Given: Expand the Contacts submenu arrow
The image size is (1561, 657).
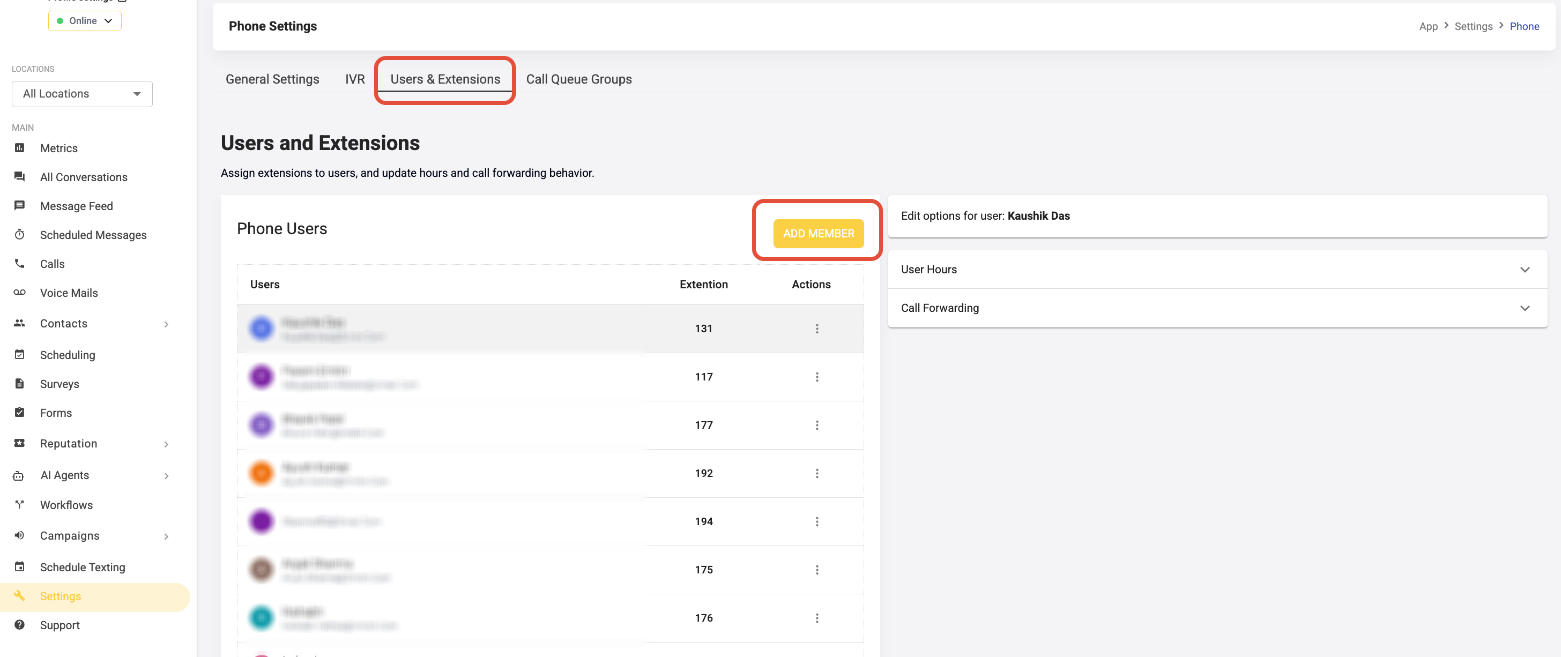Looking at the screenshot, I should click(166, 324).
